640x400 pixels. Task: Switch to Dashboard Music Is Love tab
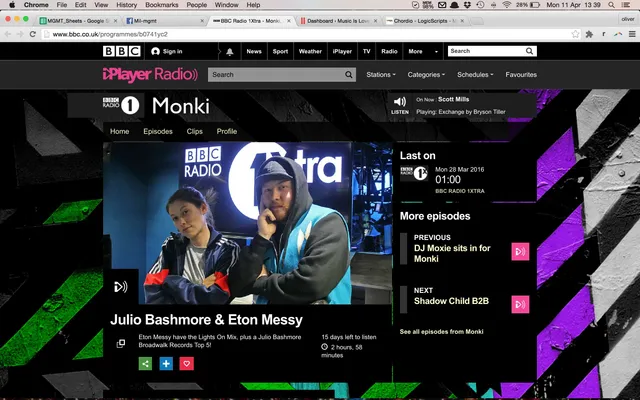click(338, 20)
